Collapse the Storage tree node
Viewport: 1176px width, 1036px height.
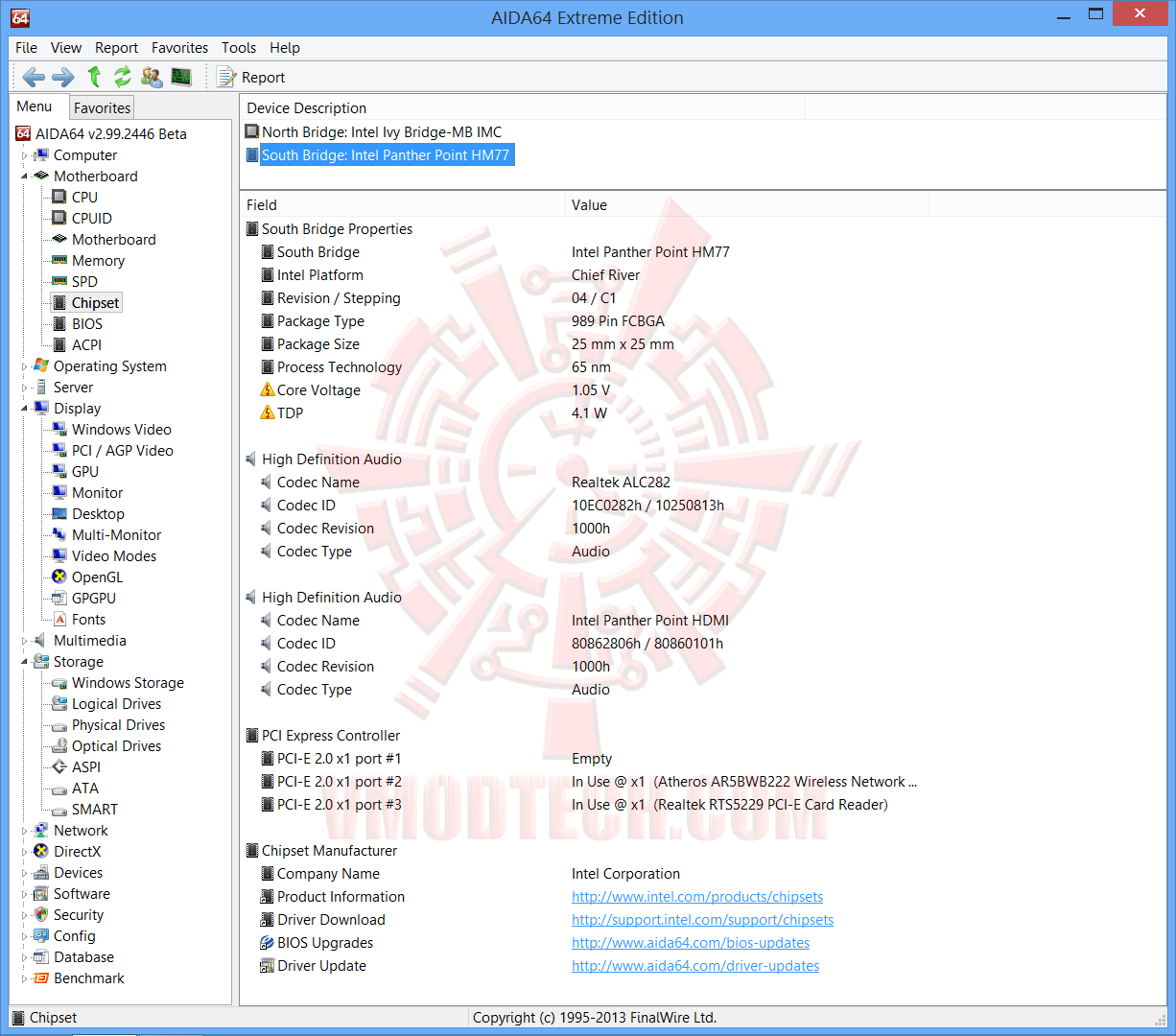point(25,662)
